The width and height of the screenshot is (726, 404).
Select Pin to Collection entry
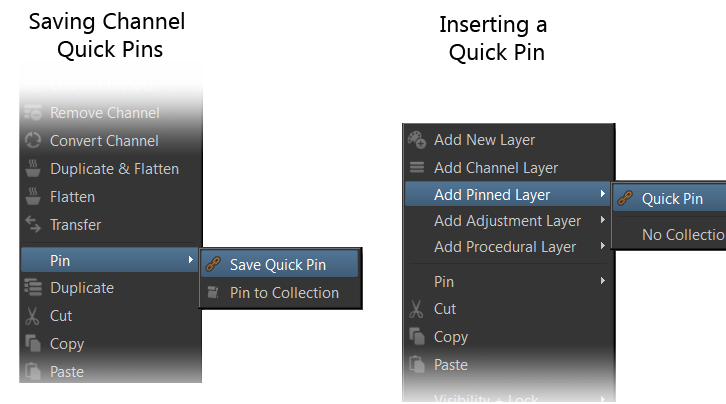[x=284, y=293]
